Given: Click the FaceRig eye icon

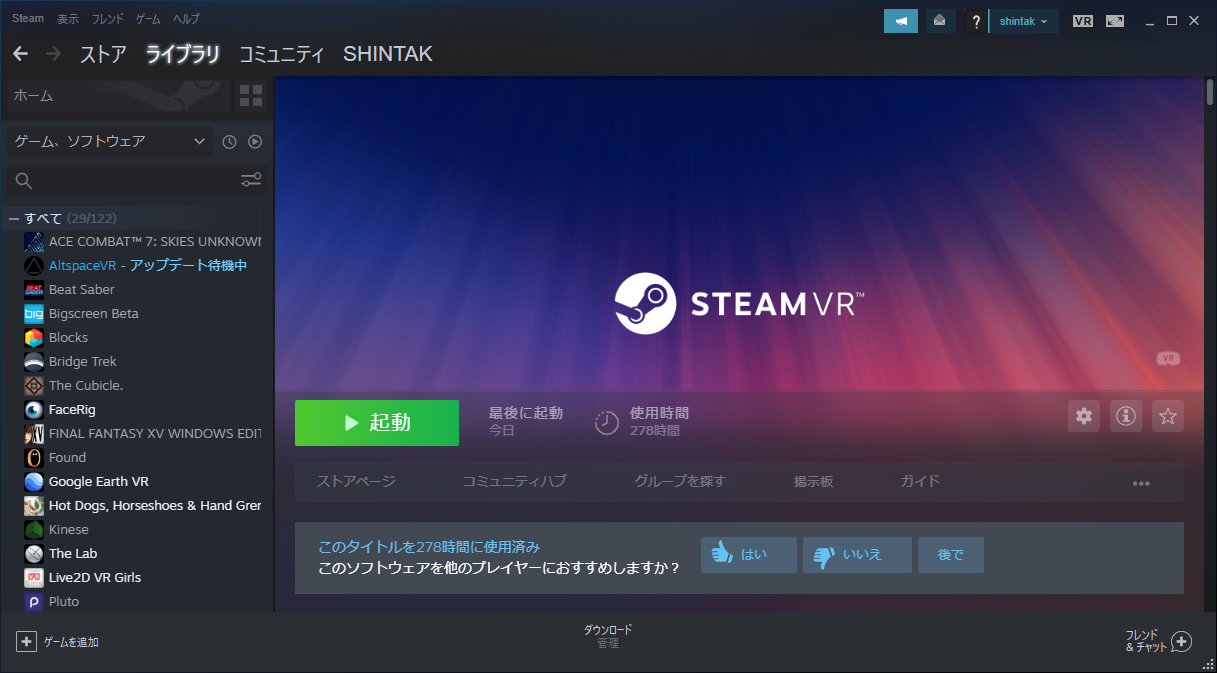Looking at the screenshot, I should click(x=34, y=410).
